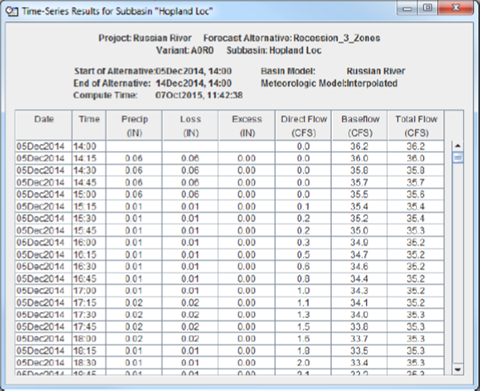Select Direct Flow value at 17:00
This screenshot has height=391, width=480.
[x=303, y=291]
